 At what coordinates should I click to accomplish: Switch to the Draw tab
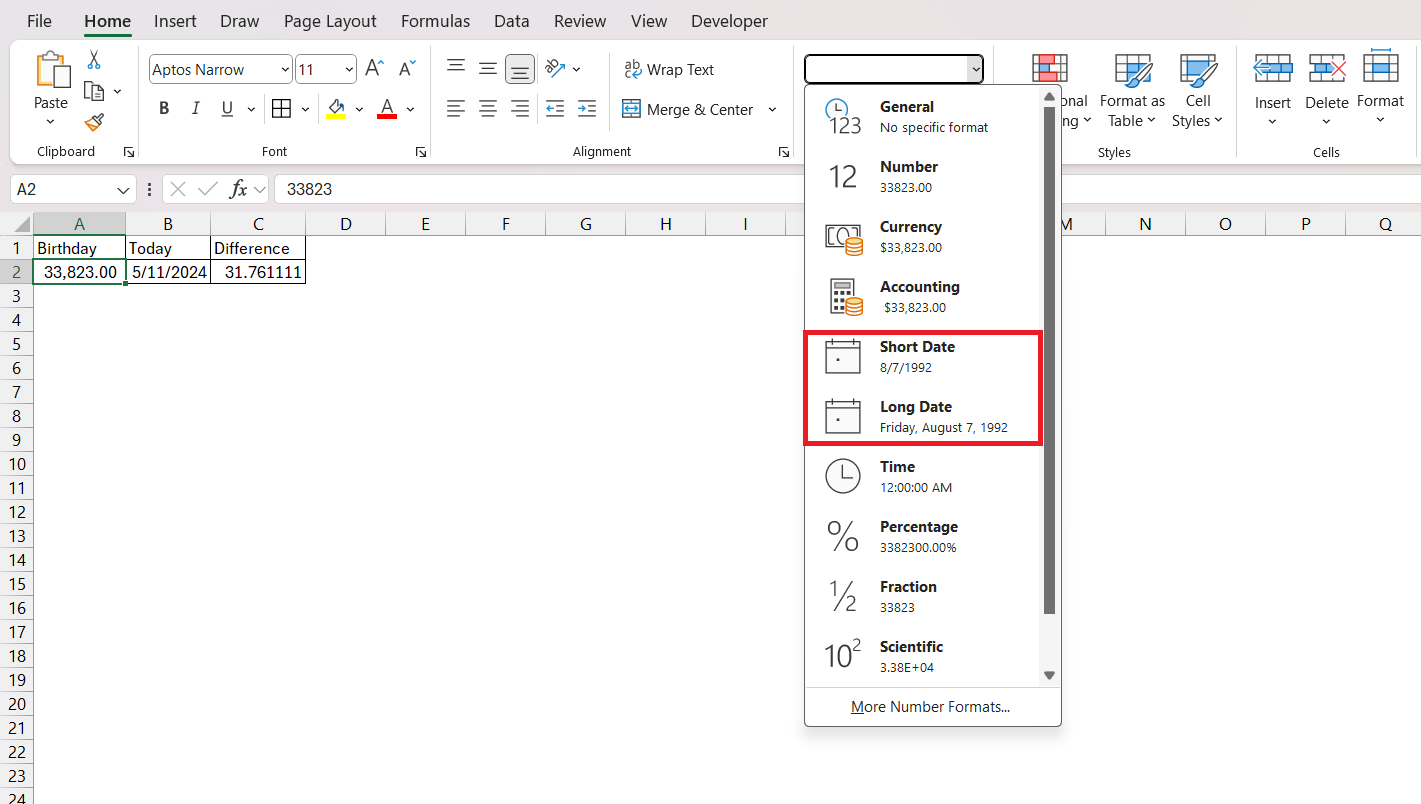[x=239, y=21]
